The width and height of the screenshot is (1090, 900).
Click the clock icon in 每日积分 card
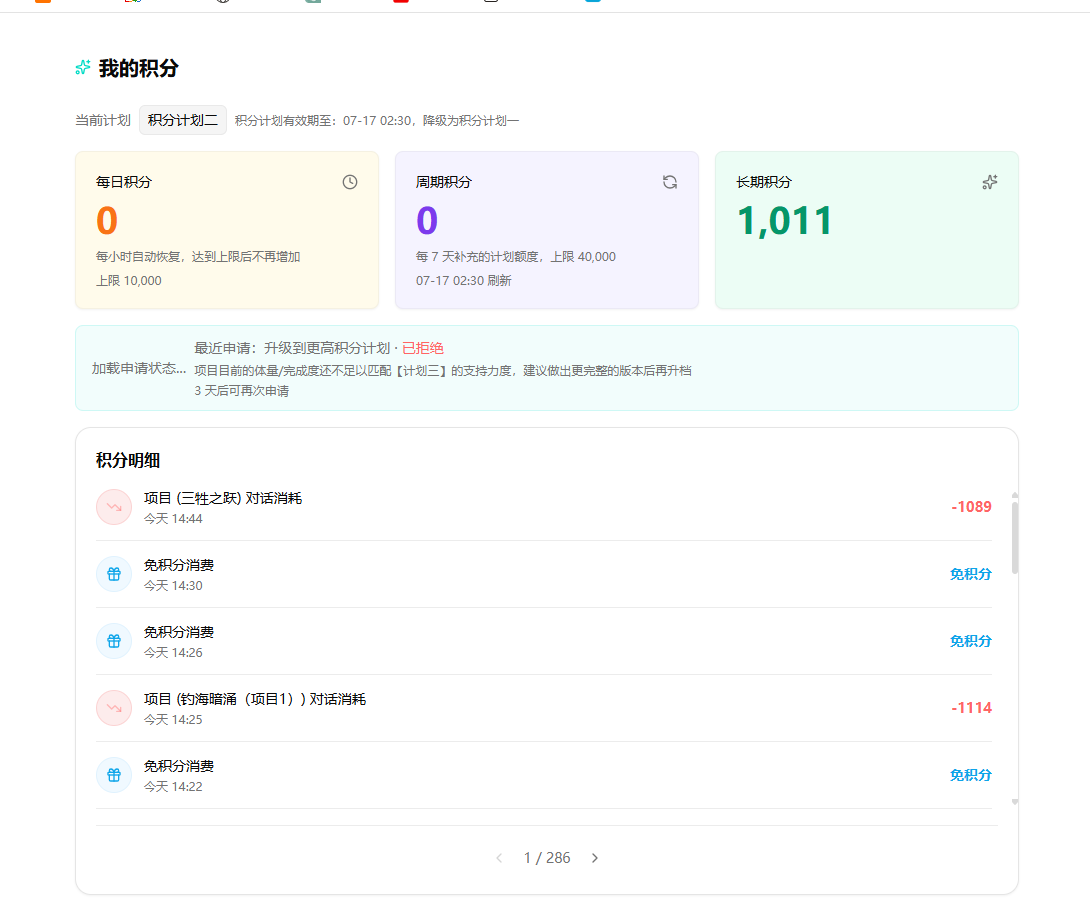click(350, 182)
